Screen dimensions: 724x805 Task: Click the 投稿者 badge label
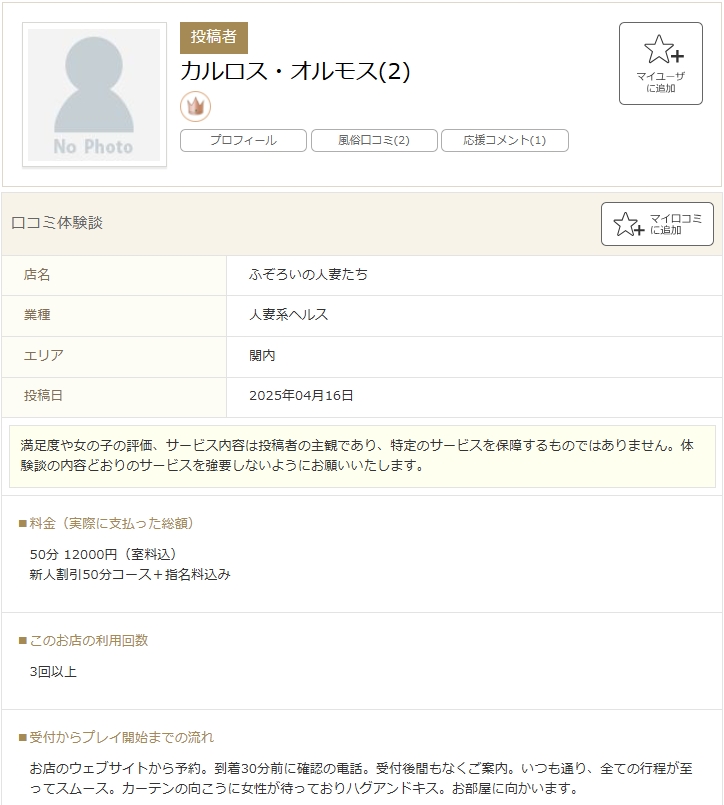tap(213, 38)
